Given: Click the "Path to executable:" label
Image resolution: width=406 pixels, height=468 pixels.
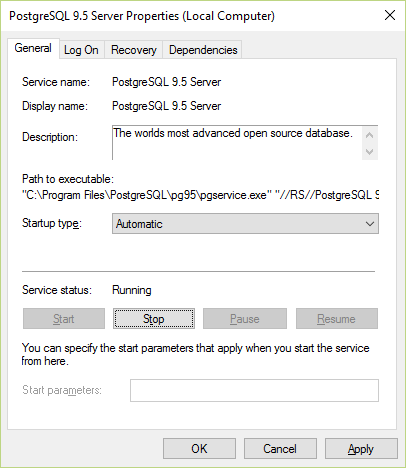Looking at the screenshot, I should tap(68, 179).
